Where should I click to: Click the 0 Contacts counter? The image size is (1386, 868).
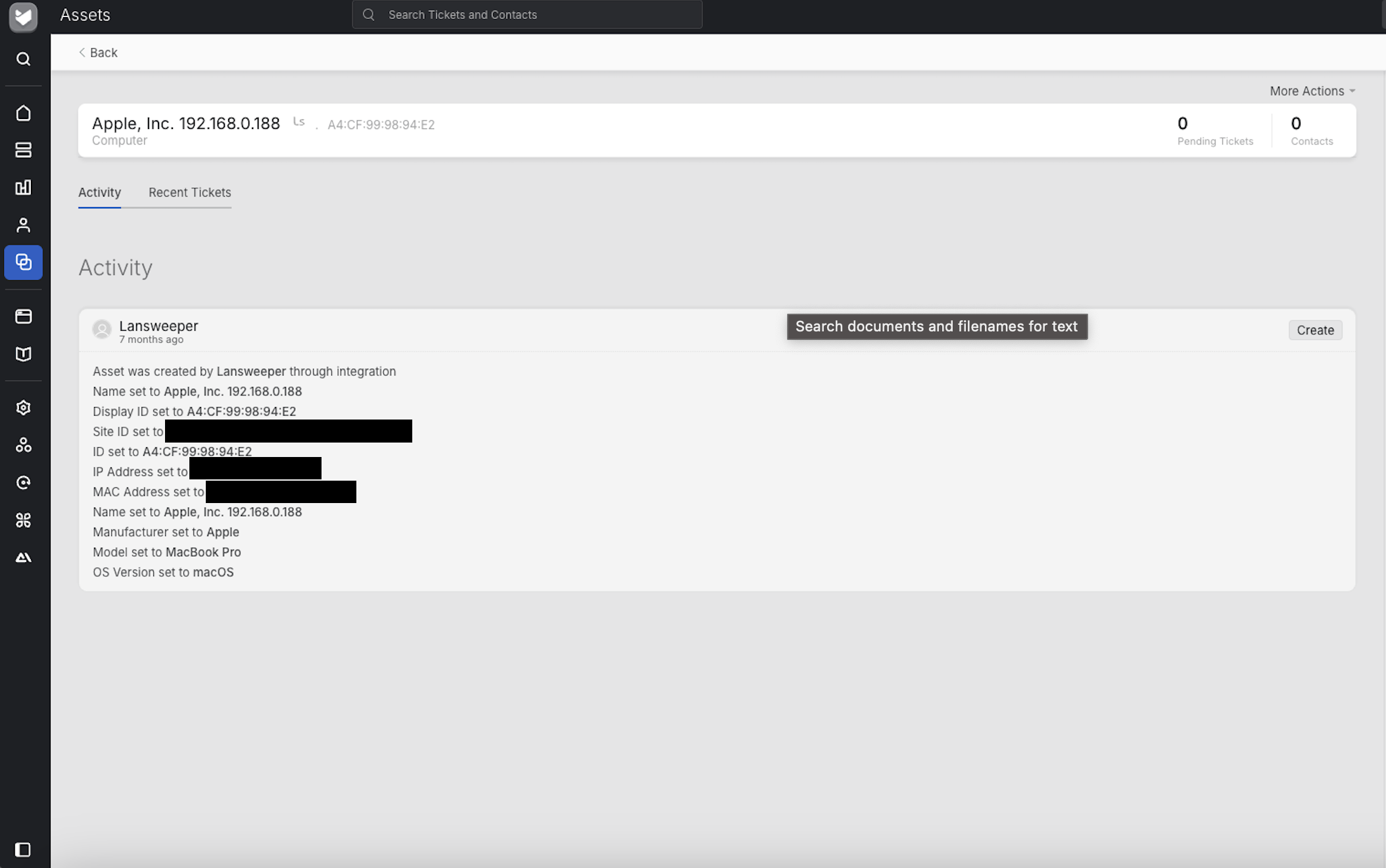tap(1312, 130)
